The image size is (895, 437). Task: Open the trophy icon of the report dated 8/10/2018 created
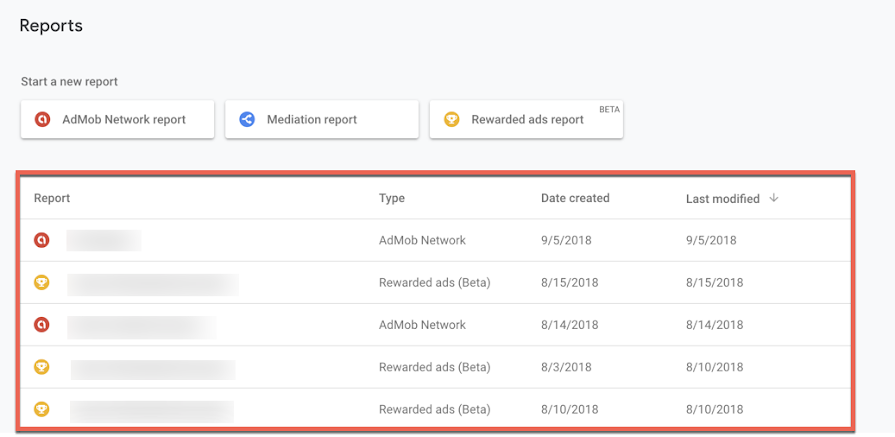click(42, 409)
